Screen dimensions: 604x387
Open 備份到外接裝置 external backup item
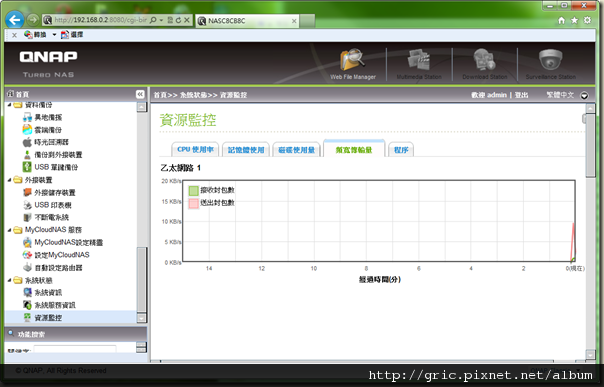point(52,155)
